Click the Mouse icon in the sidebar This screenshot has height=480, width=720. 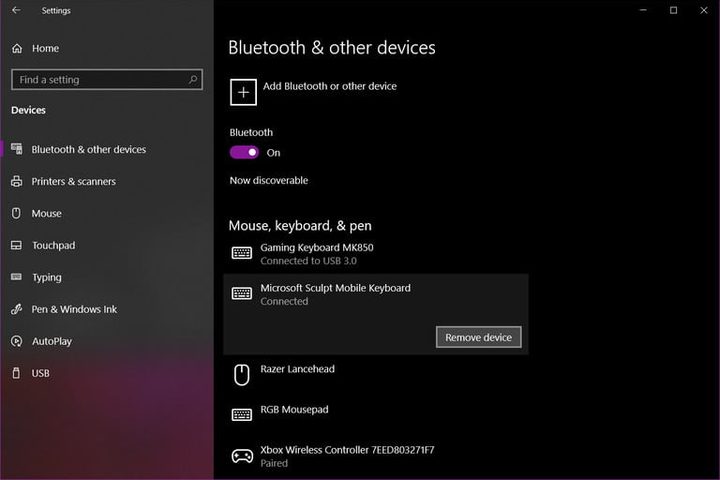(x=16, y=213)
